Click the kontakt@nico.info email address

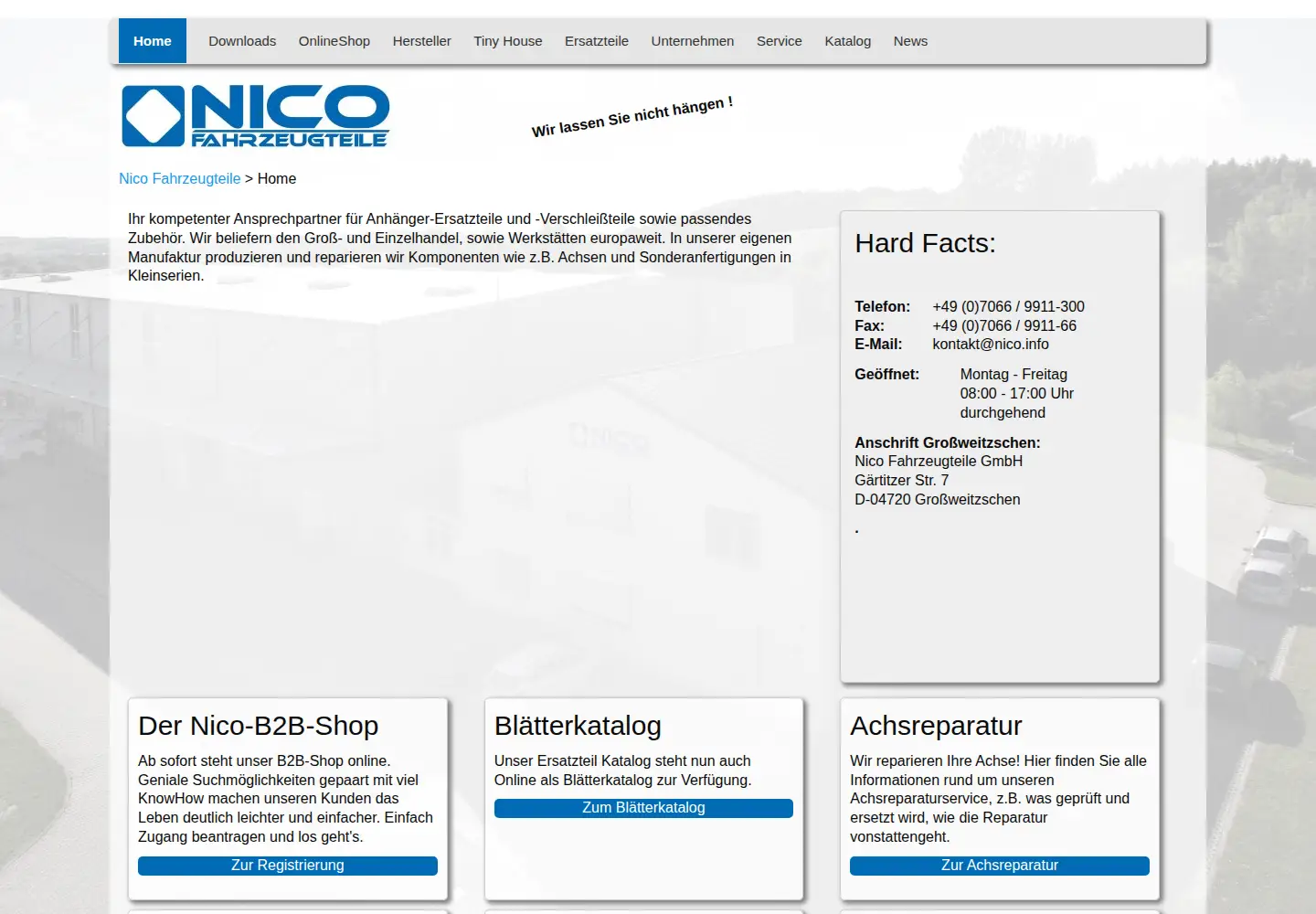(x=991, y=345)
